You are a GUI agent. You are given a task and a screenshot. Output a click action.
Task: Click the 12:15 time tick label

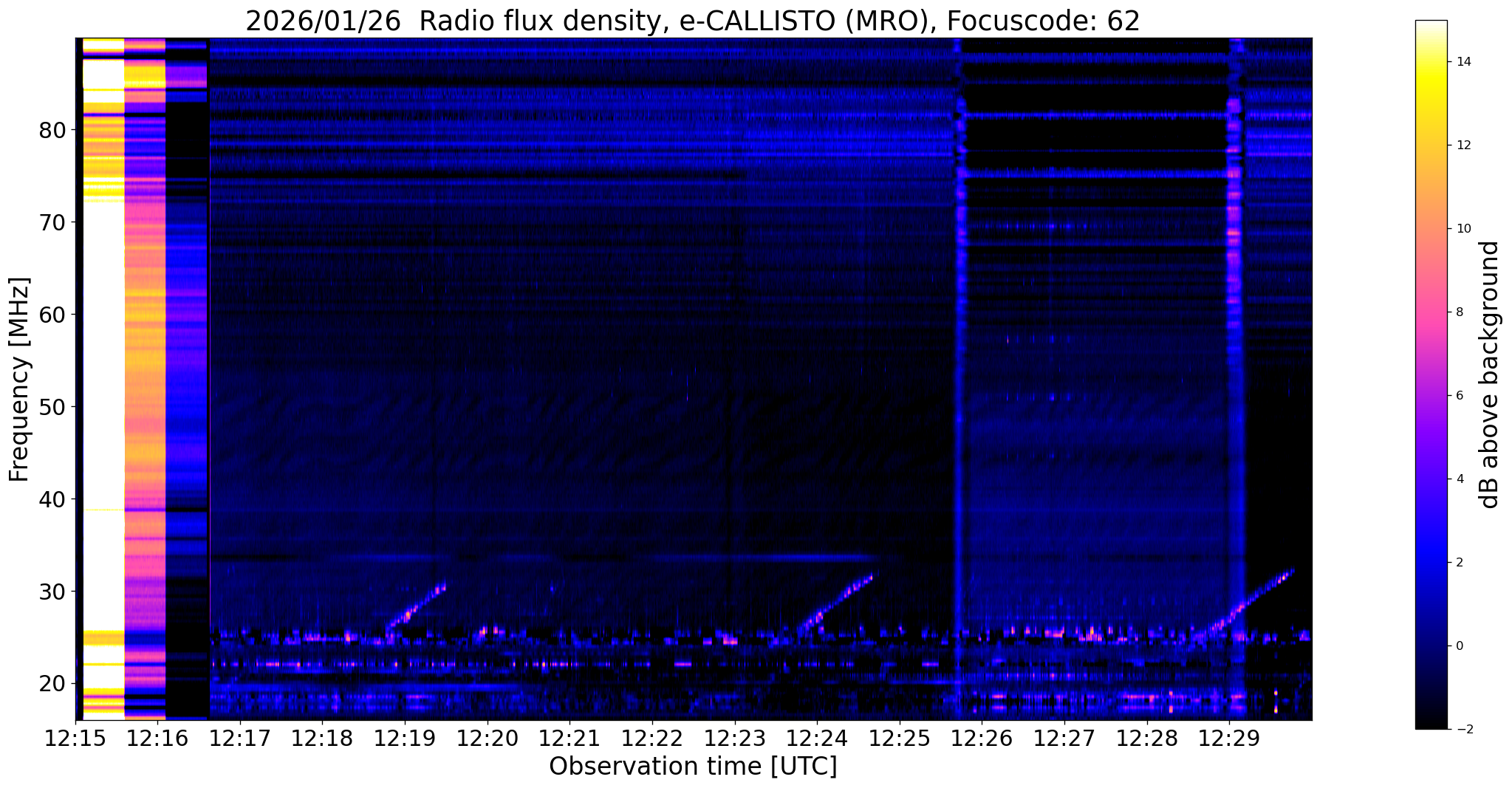coord(75,739)
